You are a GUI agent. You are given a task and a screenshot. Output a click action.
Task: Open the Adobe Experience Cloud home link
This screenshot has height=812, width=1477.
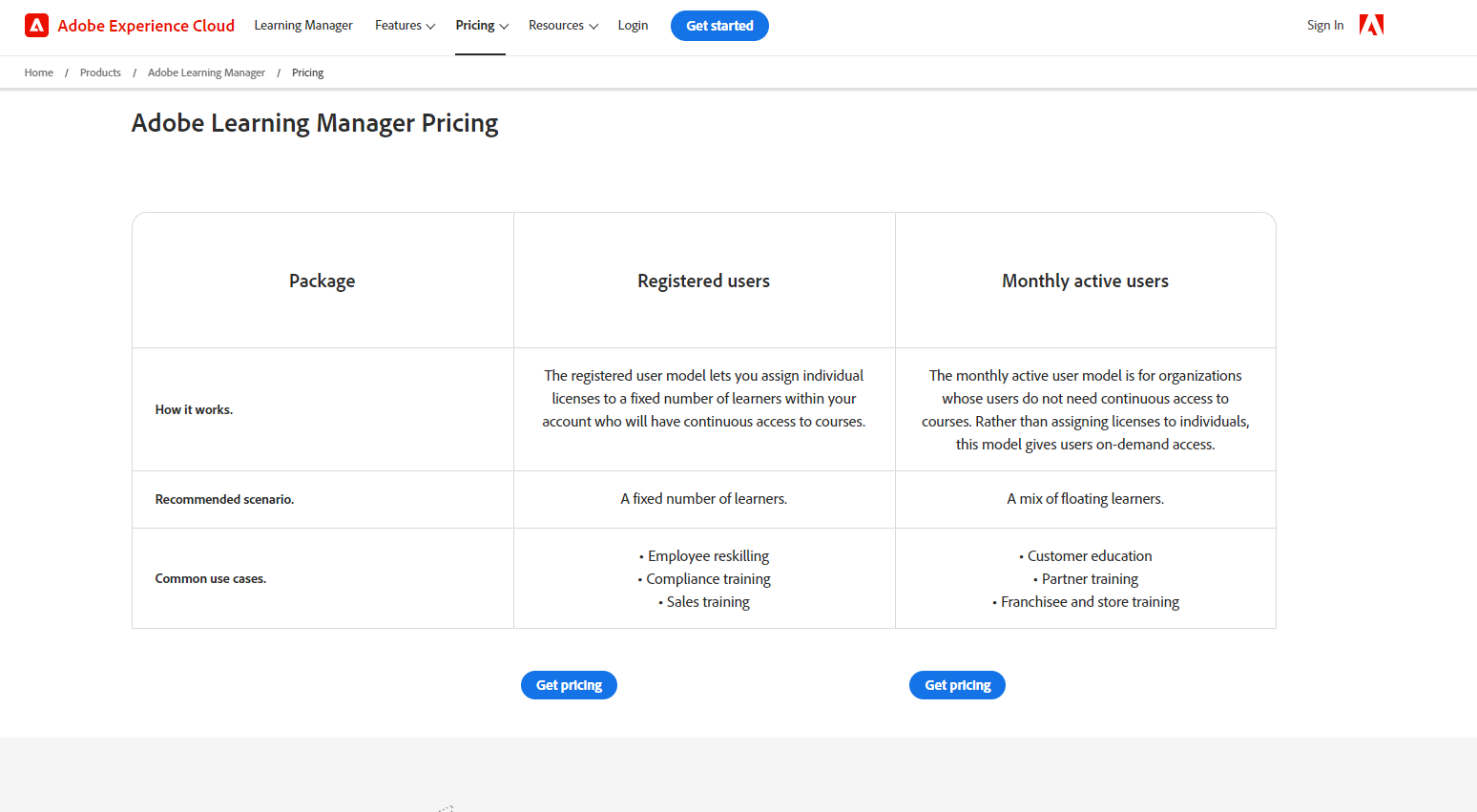[130, 26]
